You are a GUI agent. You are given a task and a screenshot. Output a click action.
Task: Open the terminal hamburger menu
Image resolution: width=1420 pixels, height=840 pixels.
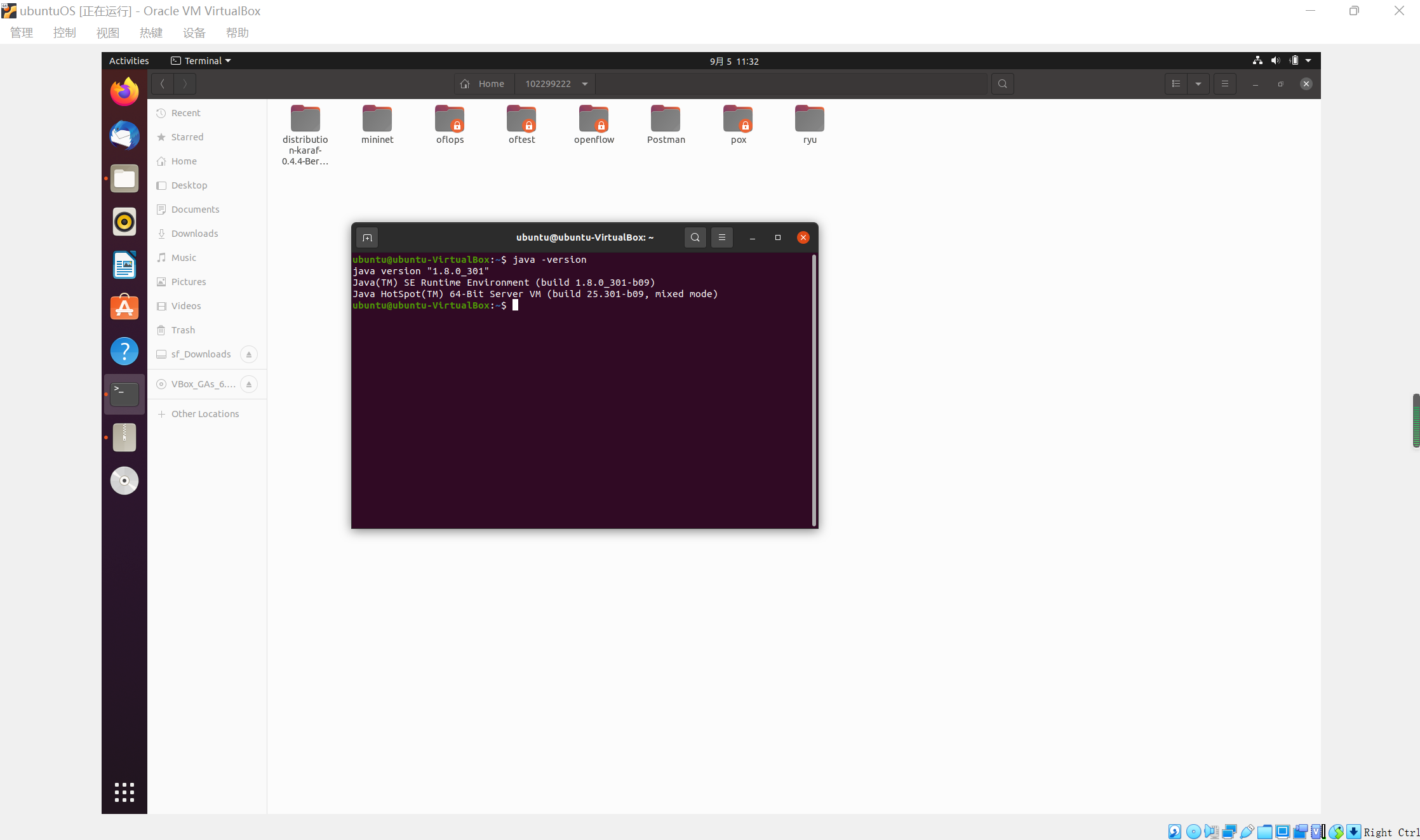click(721, 237)
